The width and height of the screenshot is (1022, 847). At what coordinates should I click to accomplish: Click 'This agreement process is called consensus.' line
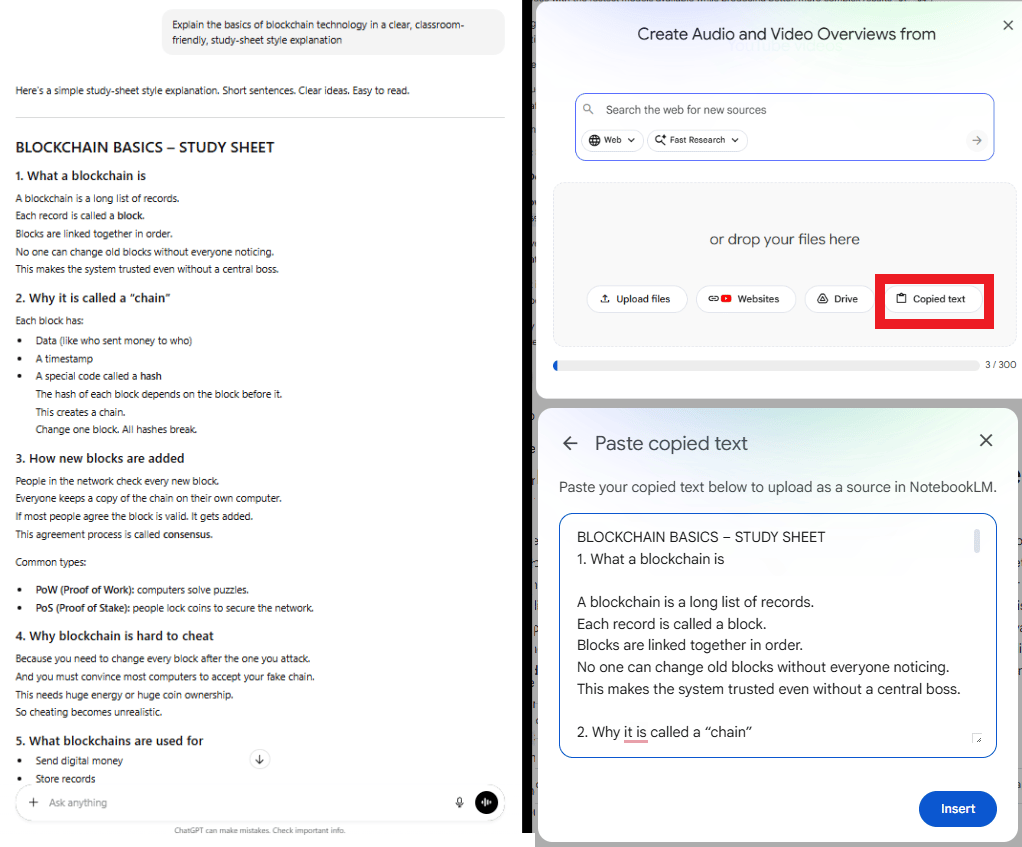[114, 535]
